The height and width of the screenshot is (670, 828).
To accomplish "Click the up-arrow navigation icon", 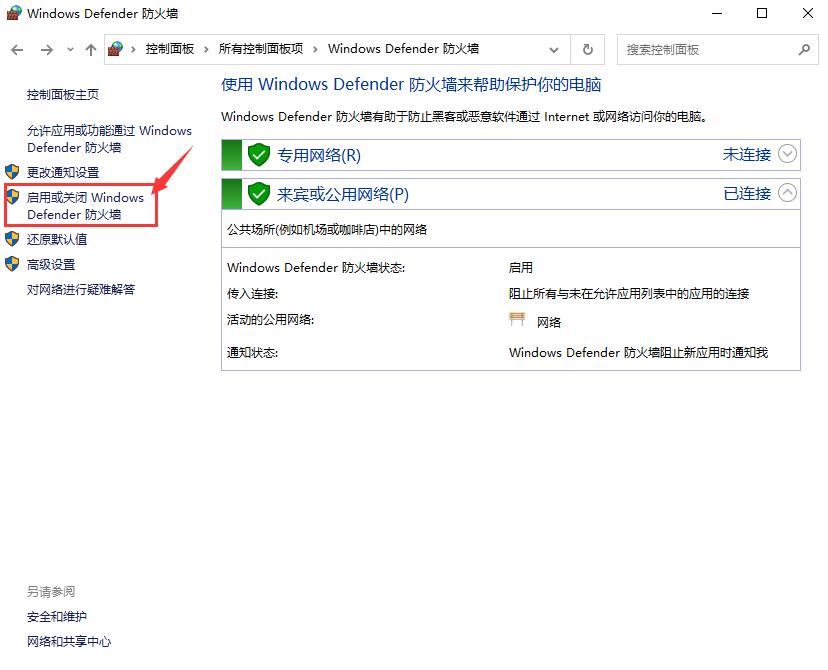I will point(90,49).
